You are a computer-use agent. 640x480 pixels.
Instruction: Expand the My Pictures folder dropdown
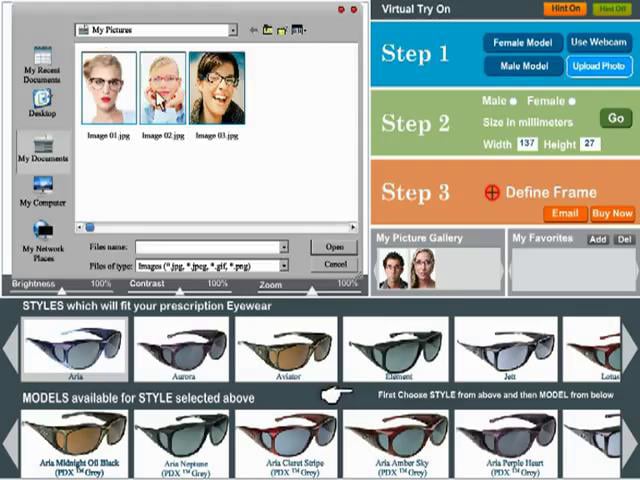(233, 30)
